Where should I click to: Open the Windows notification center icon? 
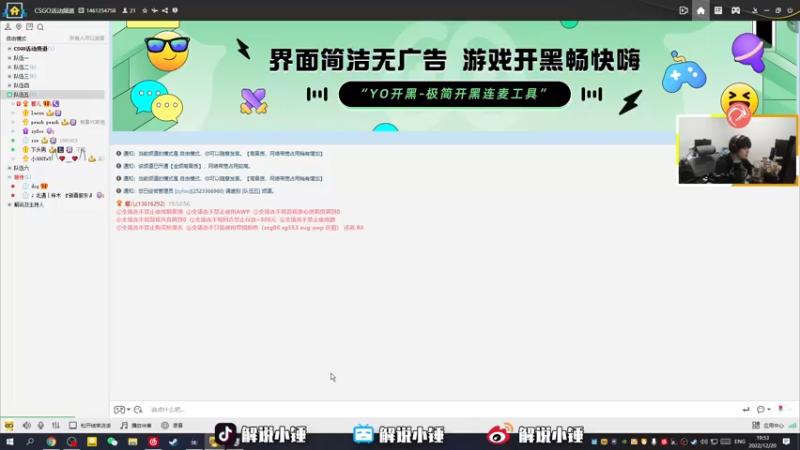coord(786,442)
